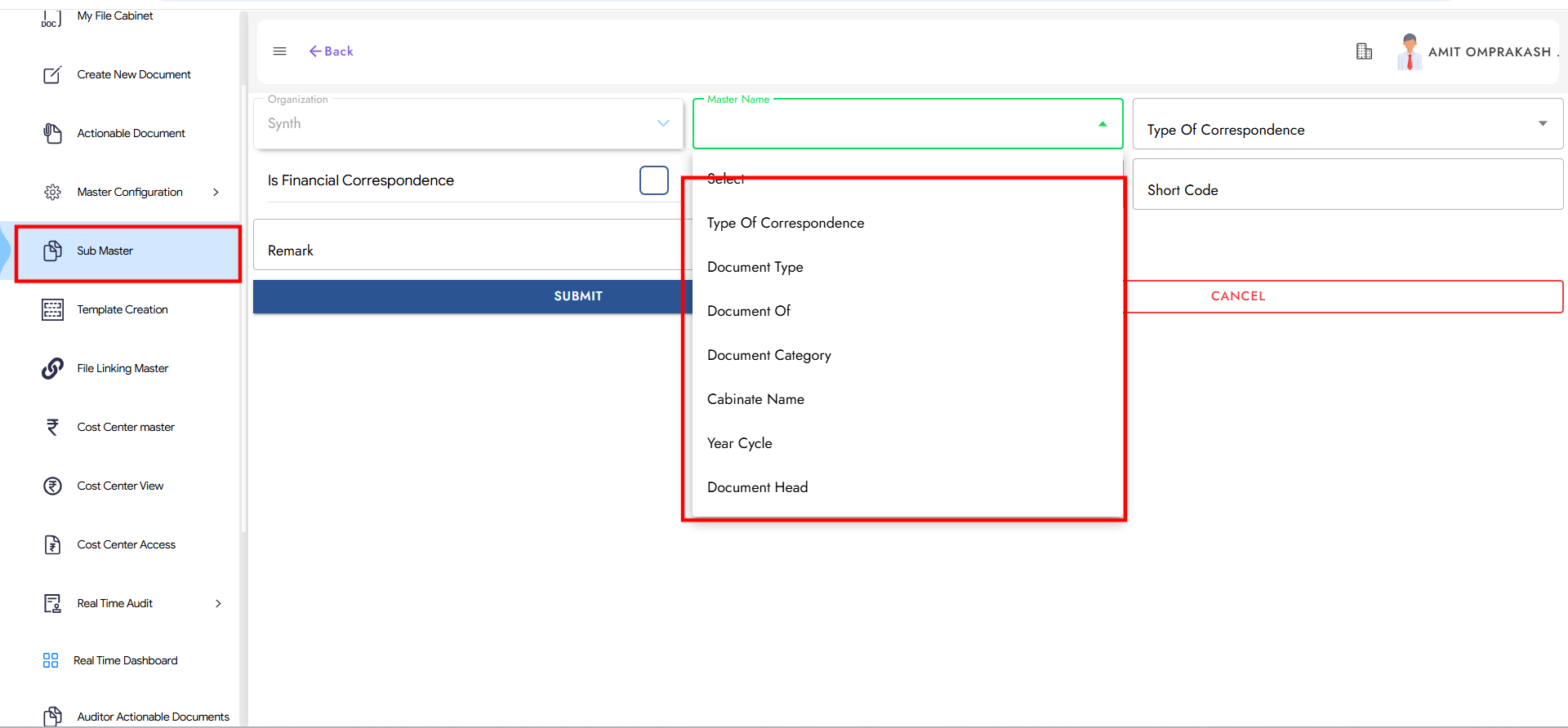Click the Template Creation icon
Image resolution: width=1568 pixels, height=728 pixels.
click(x=52, y=309)
